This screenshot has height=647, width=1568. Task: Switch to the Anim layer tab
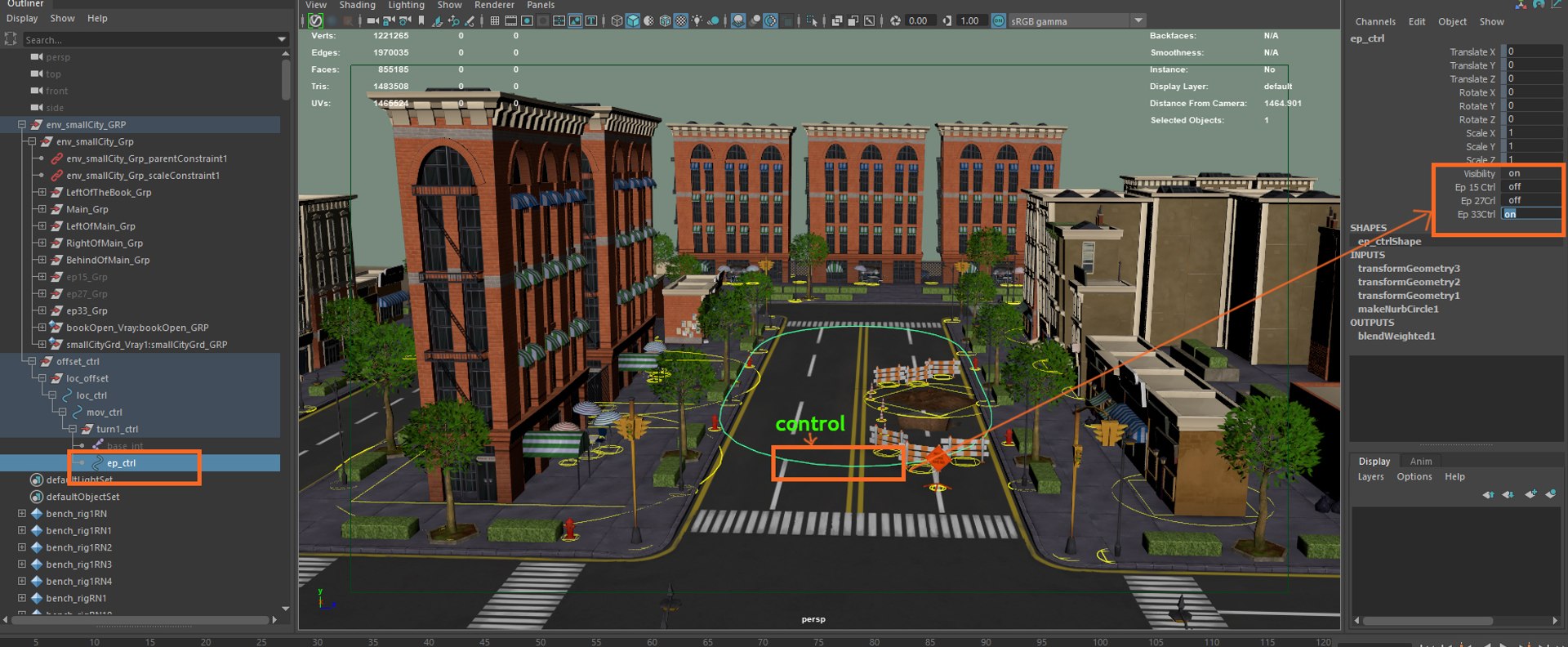pos(1421,462)
